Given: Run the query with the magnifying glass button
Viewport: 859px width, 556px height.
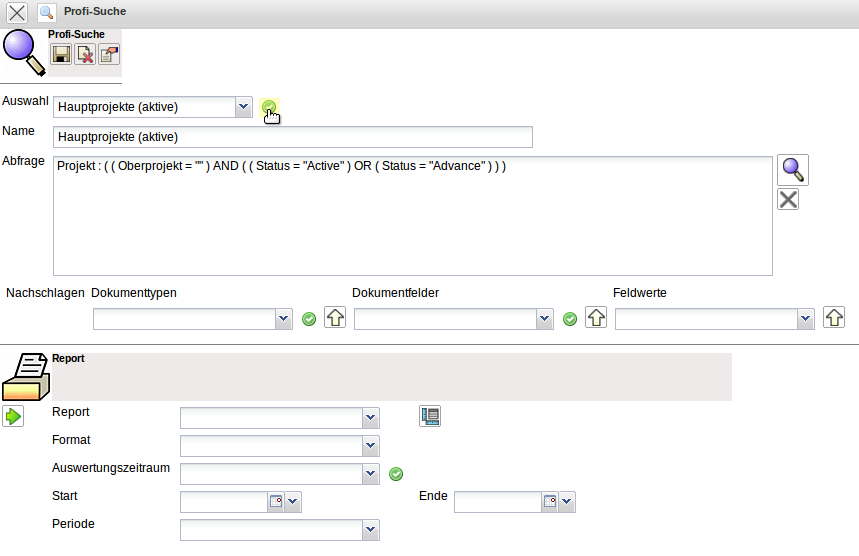Looking at the screenshot, I should click(793, 170).
